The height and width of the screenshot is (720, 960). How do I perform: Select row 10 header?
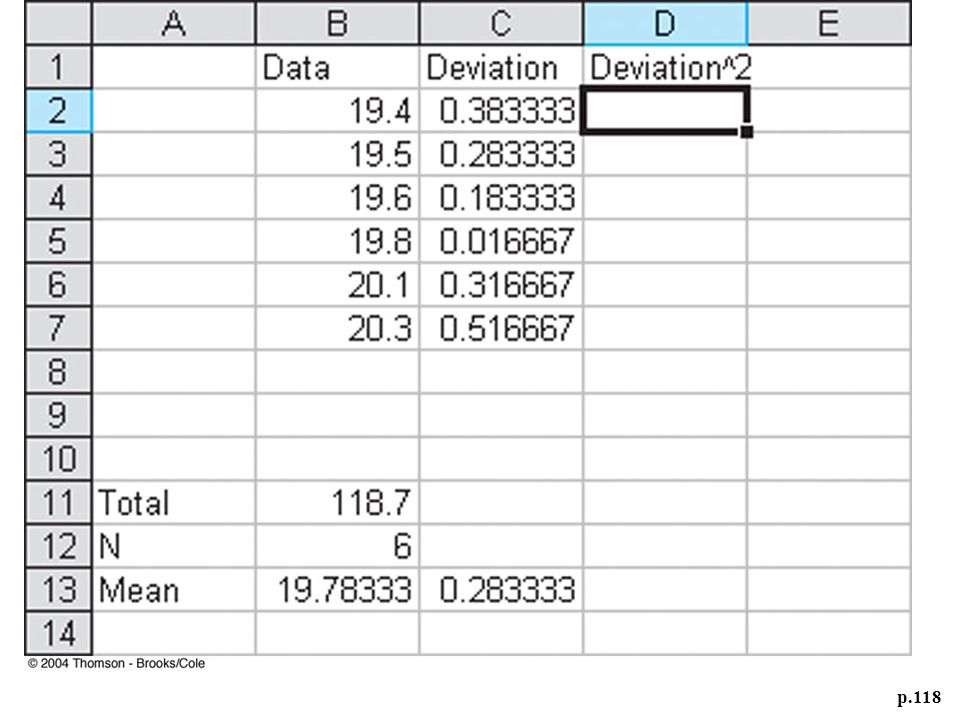coord(58,459)
